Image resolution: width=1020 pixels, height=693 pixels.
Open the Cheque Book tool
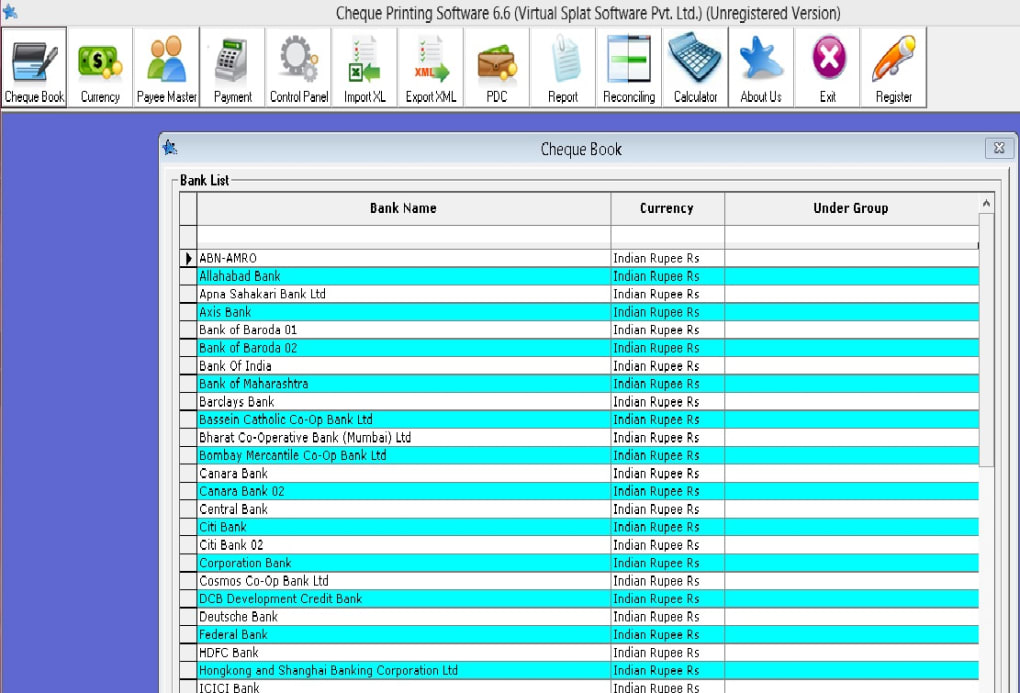pos(33,66)
